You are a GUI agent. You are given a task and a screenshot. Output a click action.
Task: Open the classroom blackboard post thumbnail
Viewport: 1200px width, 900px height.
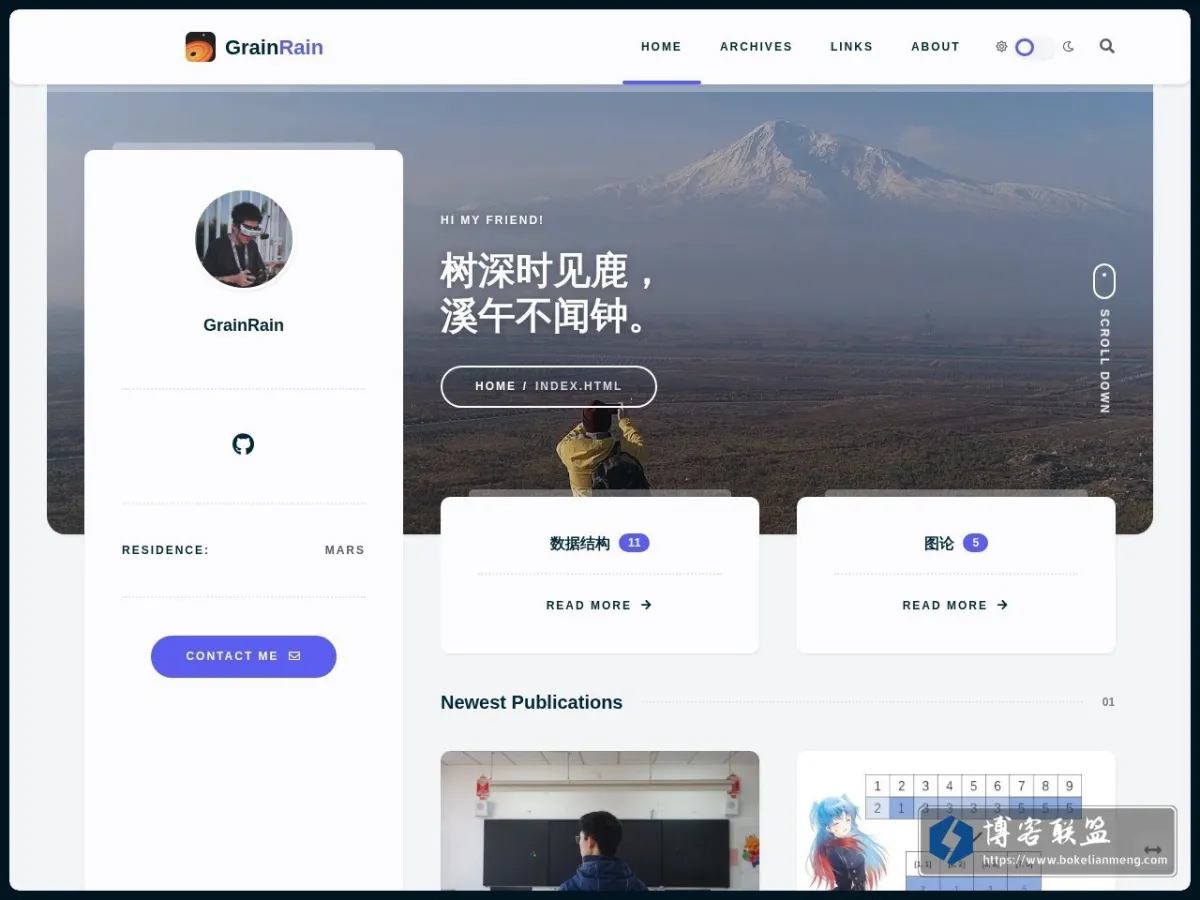(x=600, y=820)
